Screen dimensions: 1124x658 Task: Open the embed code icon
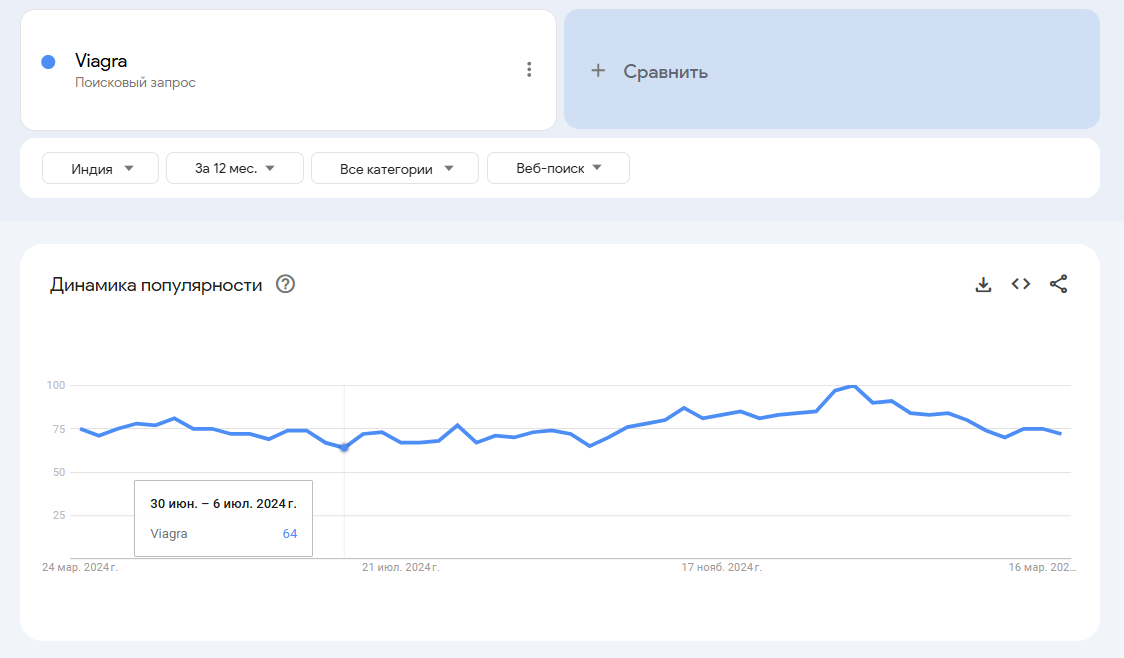(x=1021, y=284)
